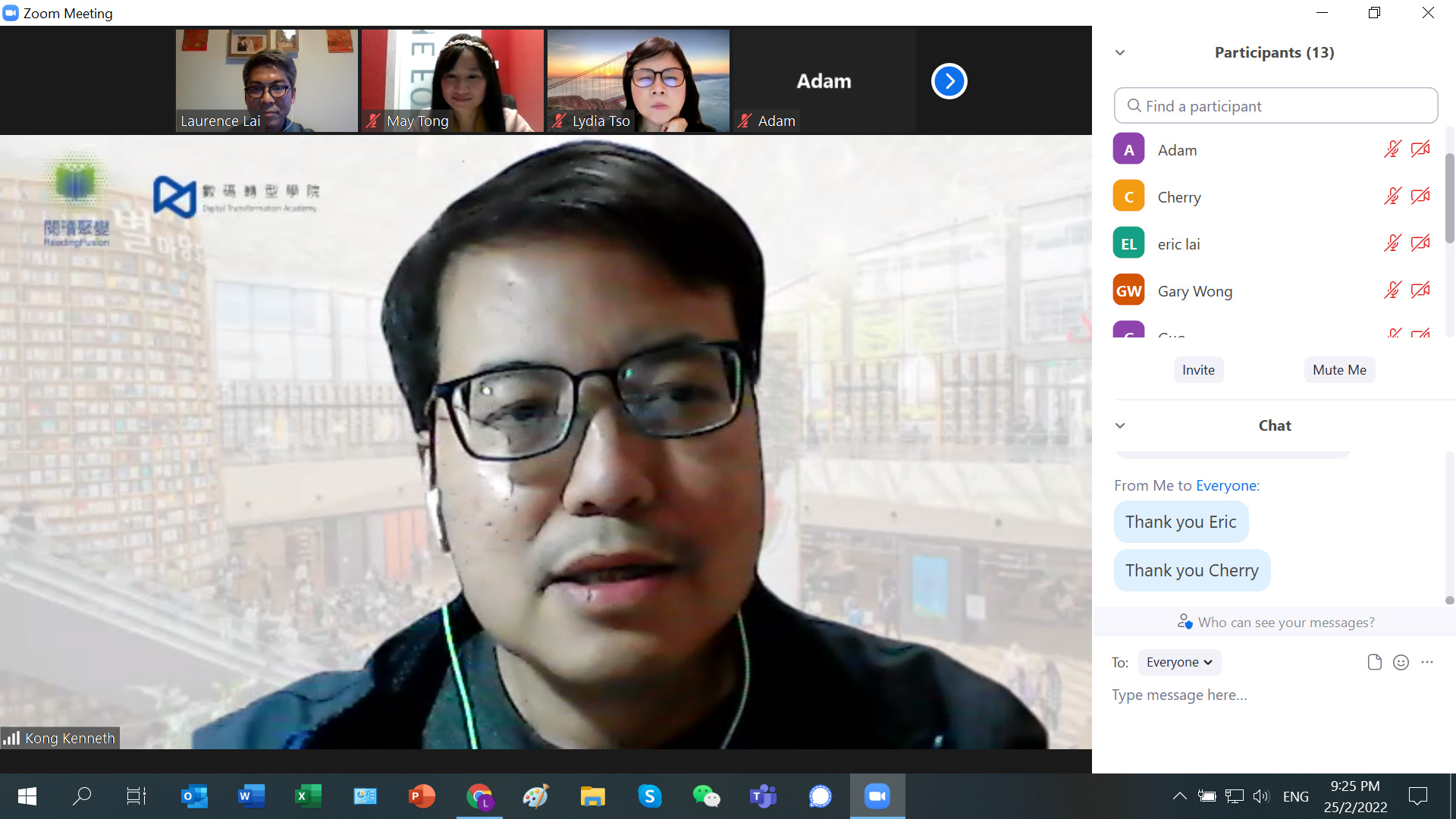
Task: Open Word from taskbar
Action: point(251,796)
